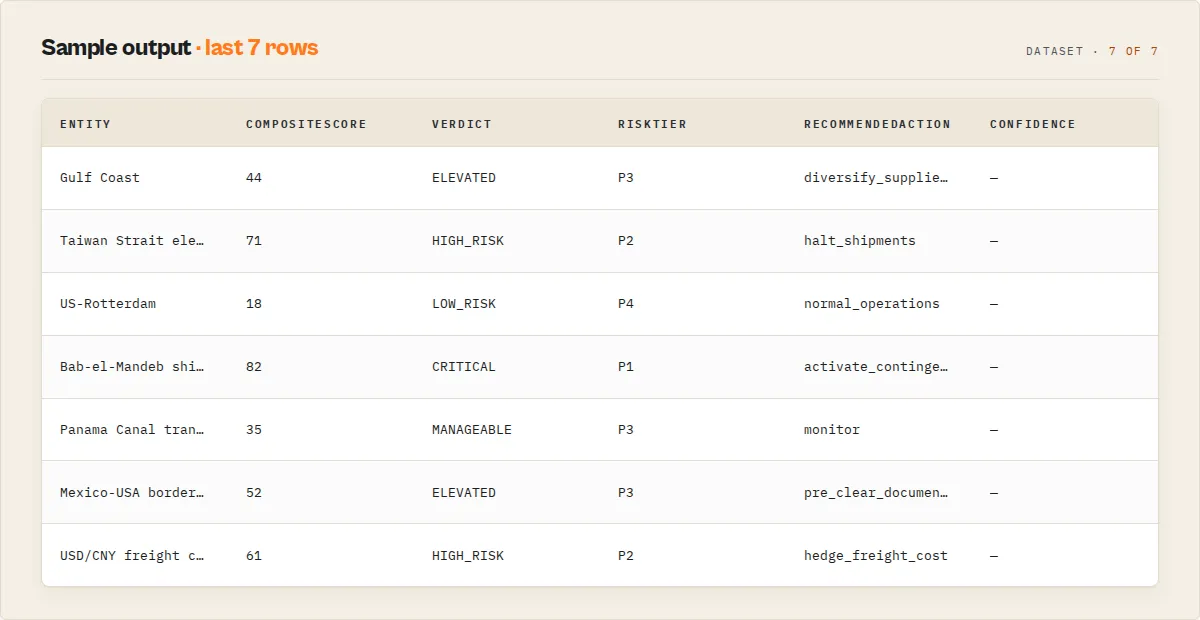This screenshot has height=620, width=1200.
Task: Click the CONFIDENCE column header
Action: pyautogui.click(x=1033, y=124)
